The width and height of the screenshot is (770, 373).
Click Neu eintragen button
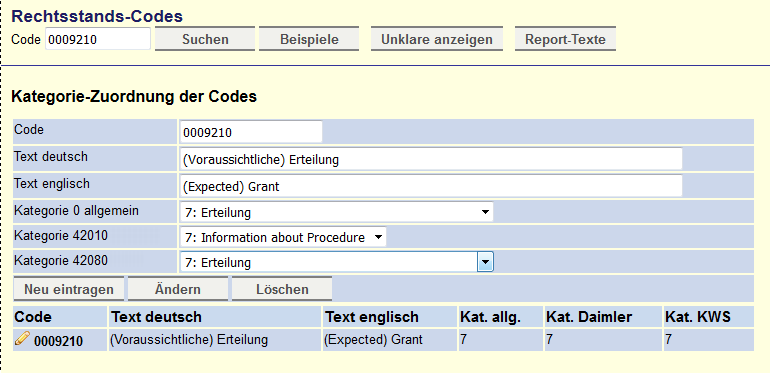tap(69, 289)
